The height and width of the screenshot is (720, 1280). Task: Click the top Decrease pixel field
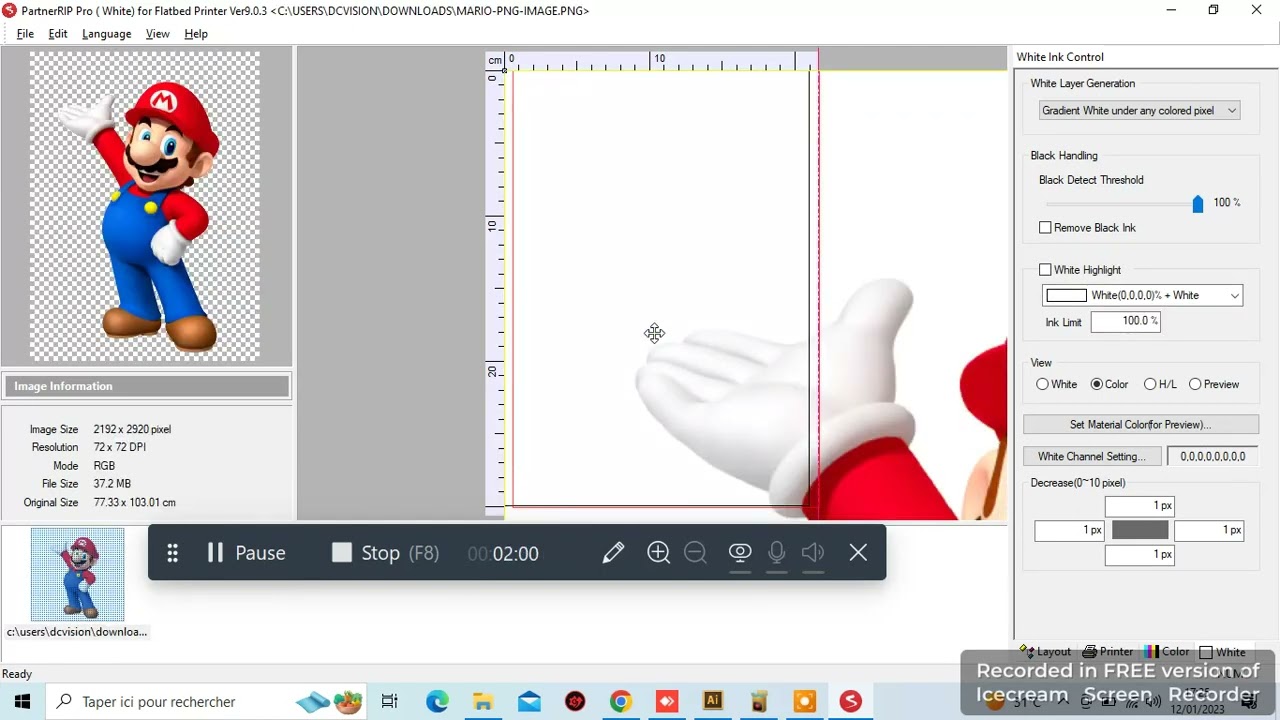click(1140, 506)
